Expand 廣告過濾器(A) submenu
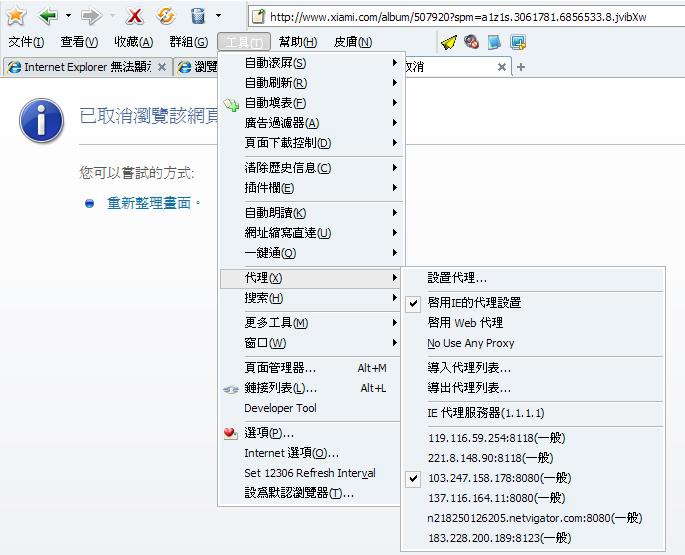This screenshot has width=685, height=555. 311,123
